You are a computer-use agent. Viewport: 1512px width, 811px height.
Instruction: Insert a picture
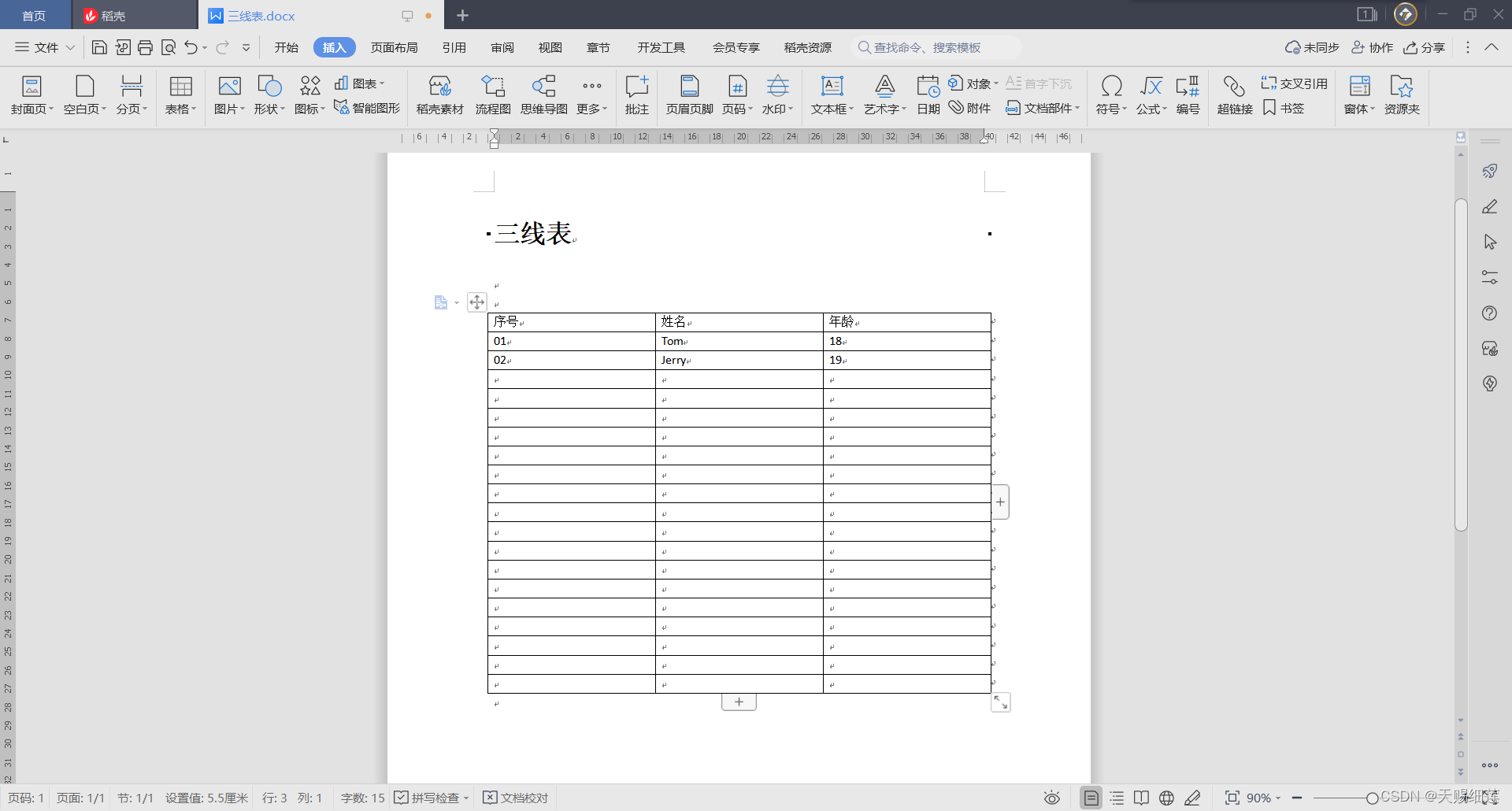(x=229, y=95)
